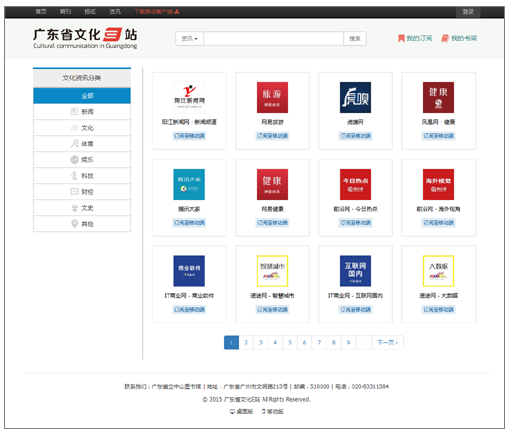Screen dimensions: 510x434
Task: Click 订阅至移动端 under 虎嗅网
Action: (355, 136)
